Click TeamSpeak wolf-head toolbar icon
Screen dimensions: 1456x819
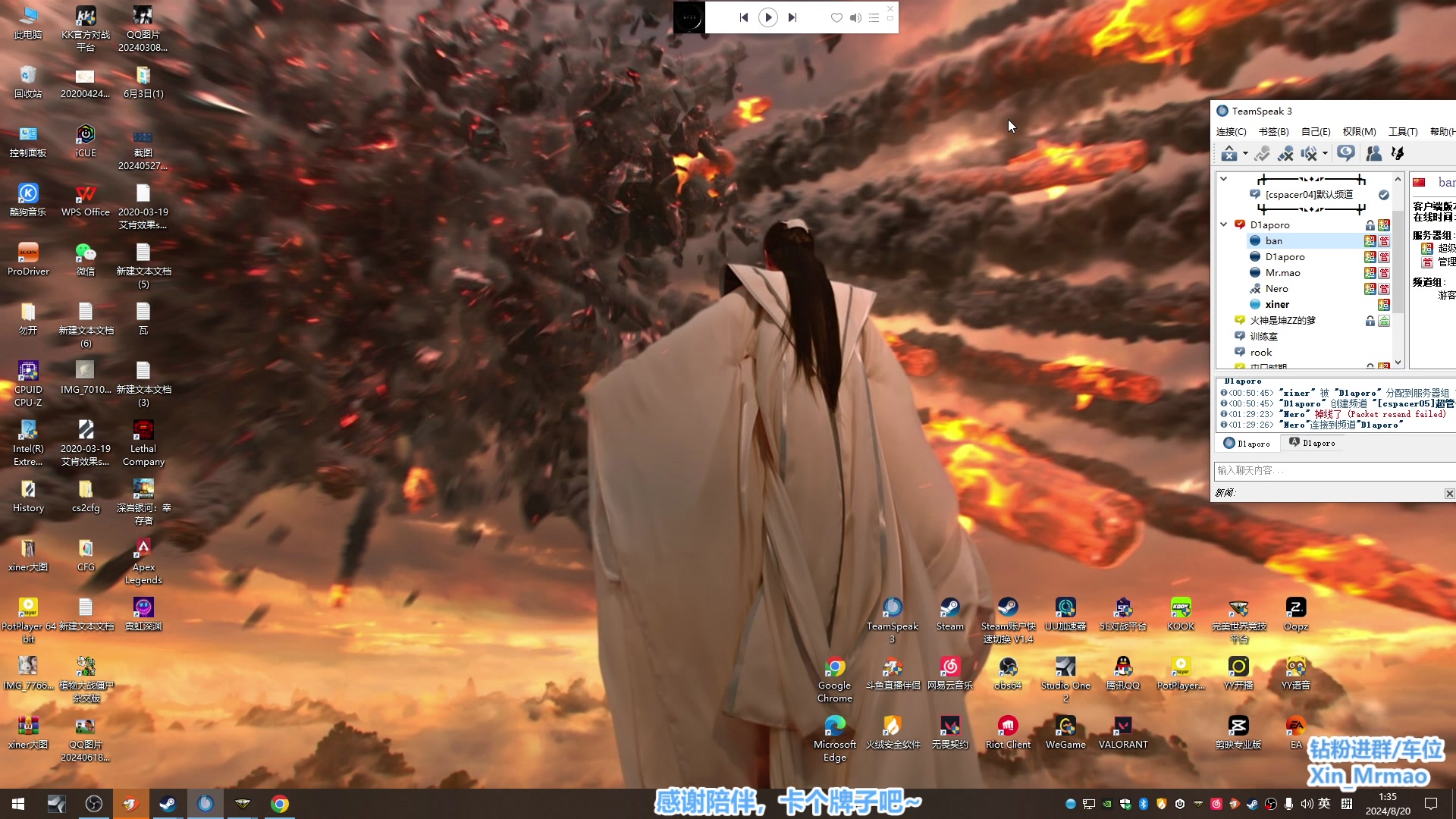[1397, 154]
